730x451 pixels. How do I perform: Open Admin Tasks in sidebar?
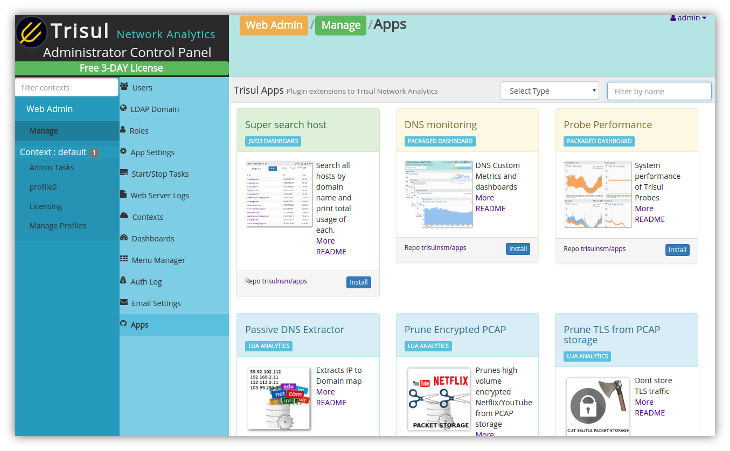(x=52, y=168)
